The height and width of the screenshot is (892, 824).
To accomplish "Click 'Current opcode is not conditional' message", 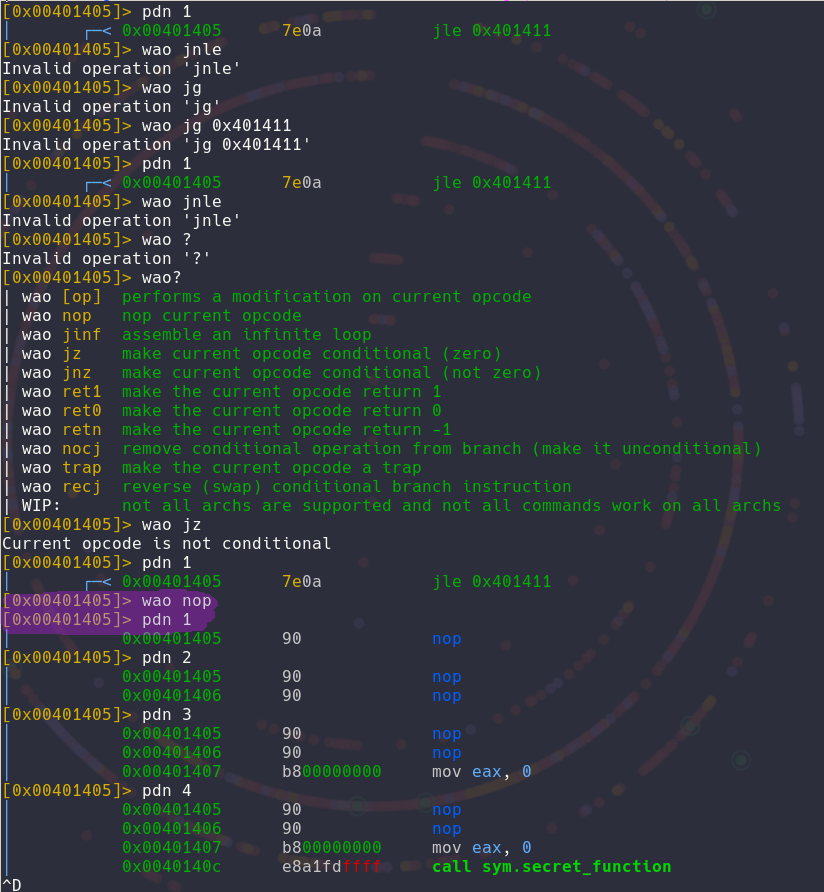I will [x=166, y=544].
